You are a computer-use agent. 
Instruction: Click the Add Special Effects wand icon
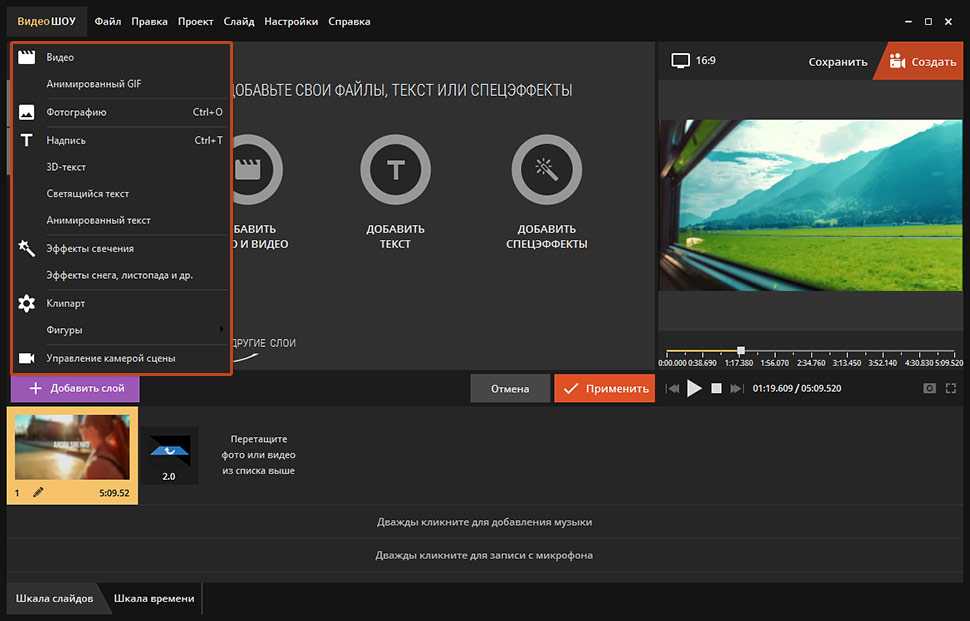(x=546, y=169)
